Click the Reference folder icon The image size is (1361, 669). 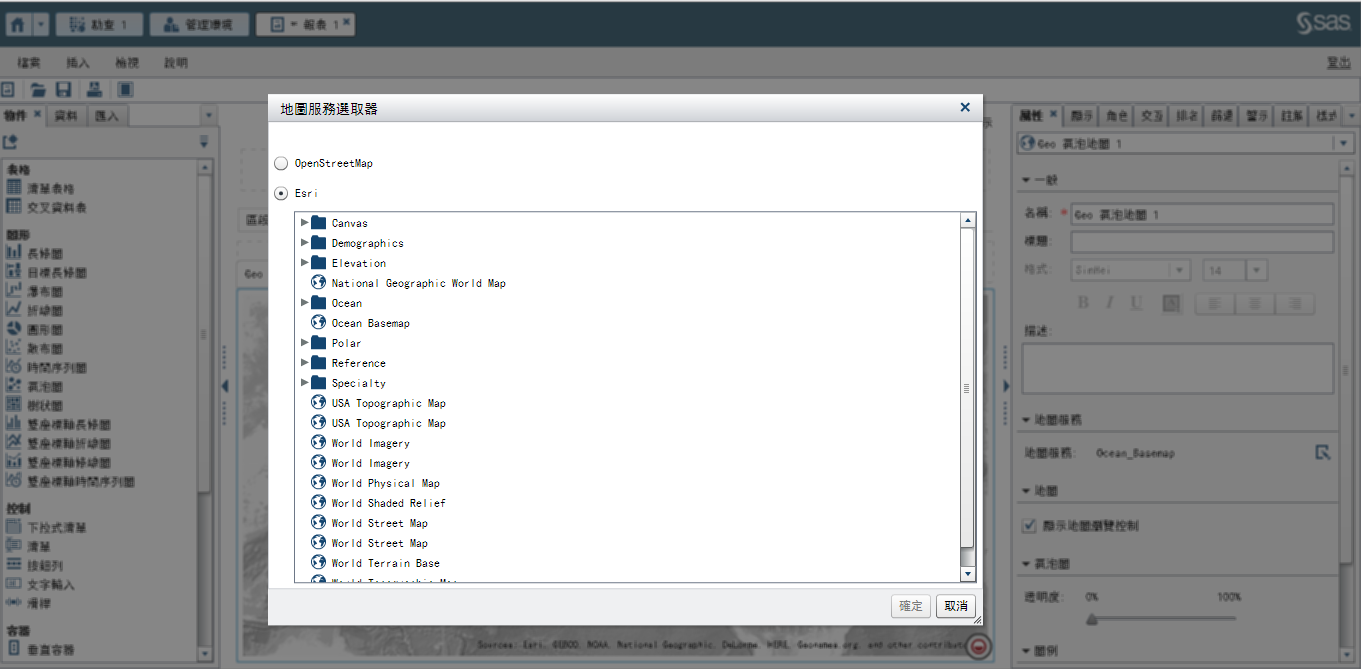click(319, 362)
